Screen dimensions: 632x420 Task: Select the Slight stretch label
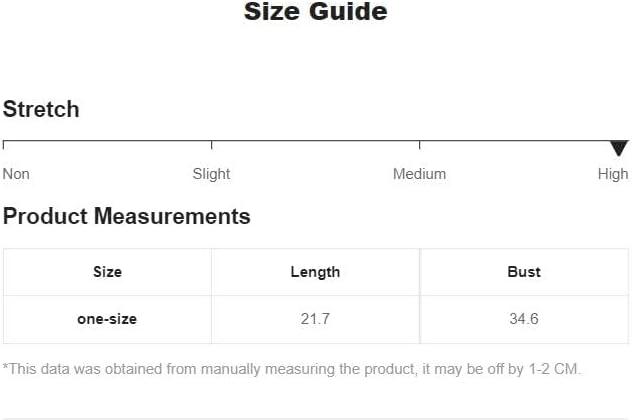211,174
